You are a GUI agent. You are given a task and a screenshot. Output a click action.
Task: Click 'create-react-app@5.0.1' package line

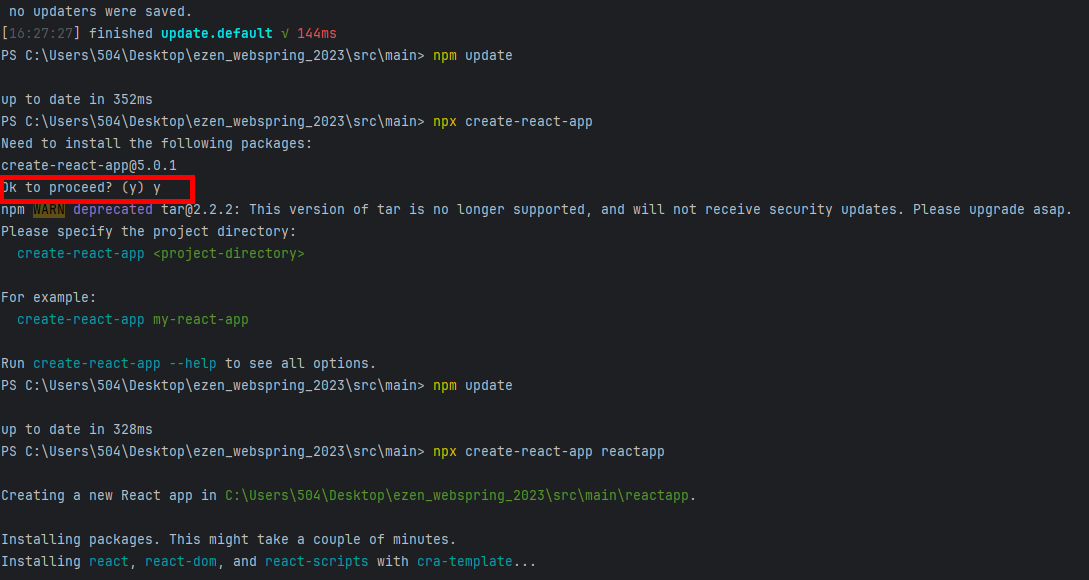[89, 165]
